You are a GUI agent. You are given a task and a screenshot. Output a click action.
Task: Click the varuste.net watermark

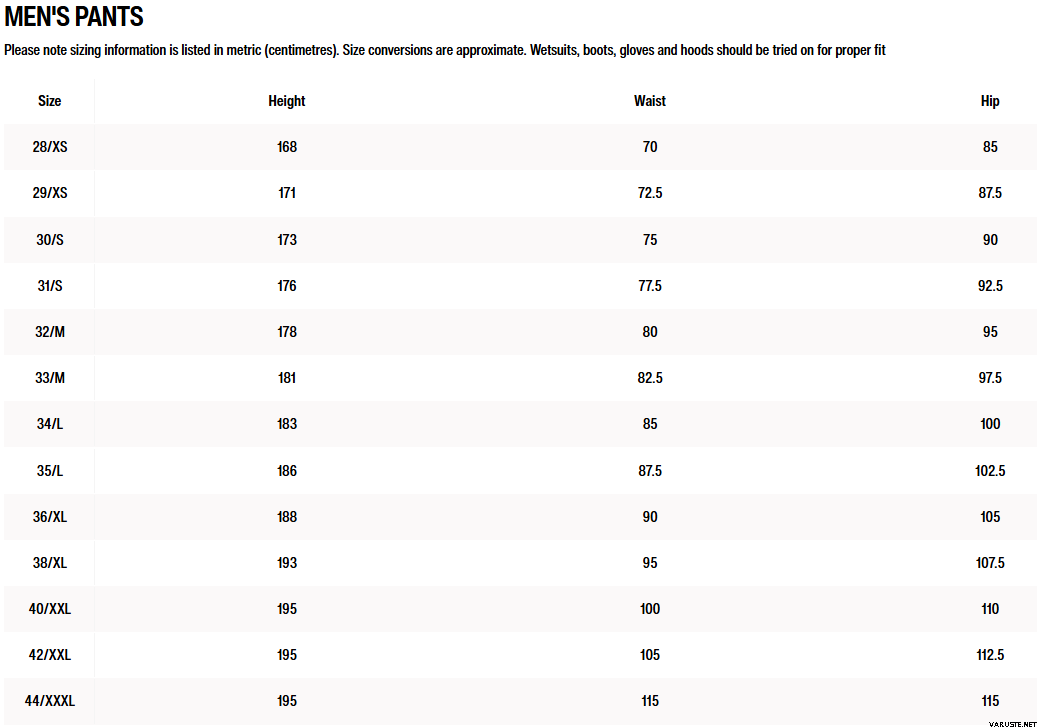pyautogui.click(x=1010, y=720)
